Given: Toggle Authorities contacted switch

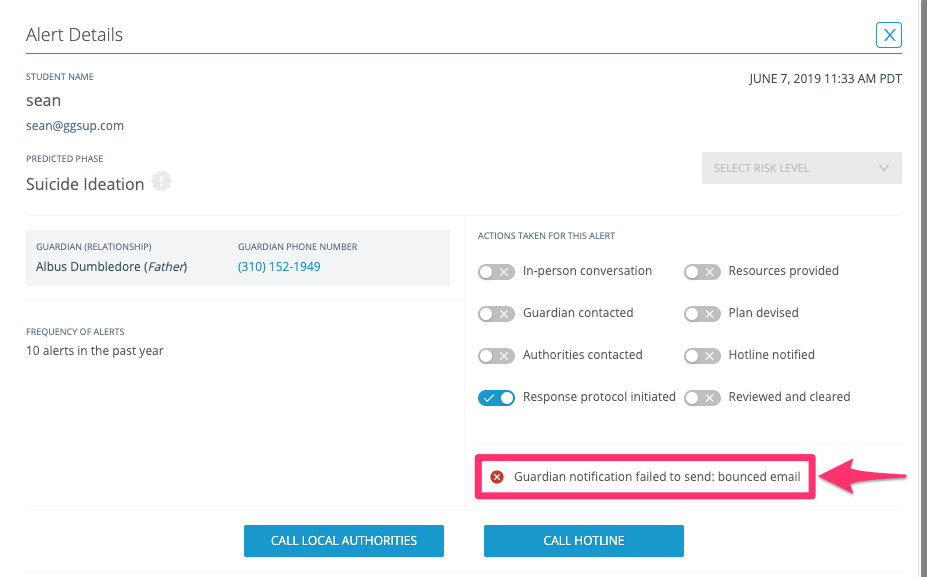Looking at the screenshot, I should (496, 356).
